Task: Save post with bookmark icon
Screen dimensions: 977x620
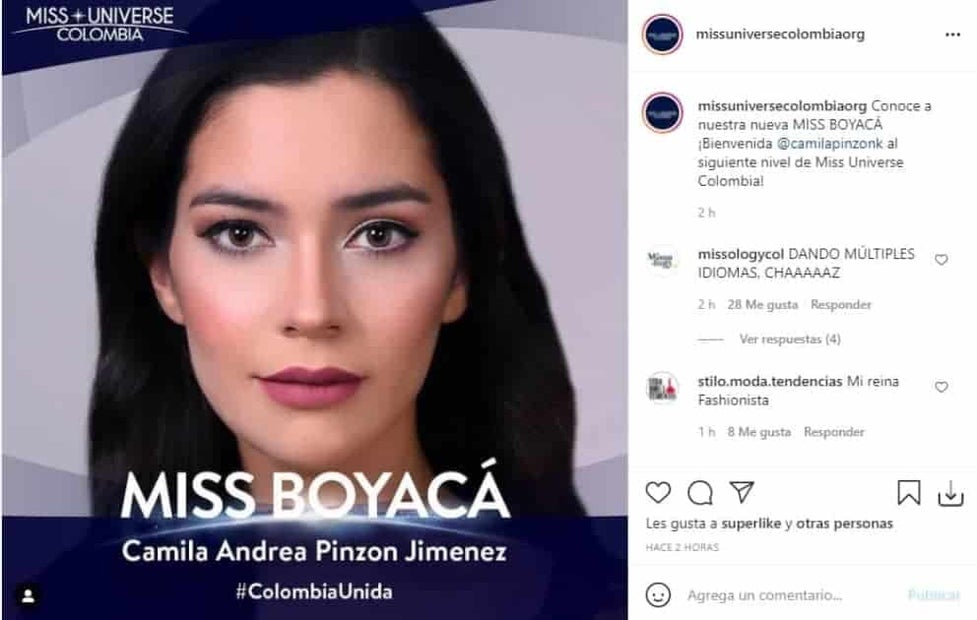Action: coord(908,493)
